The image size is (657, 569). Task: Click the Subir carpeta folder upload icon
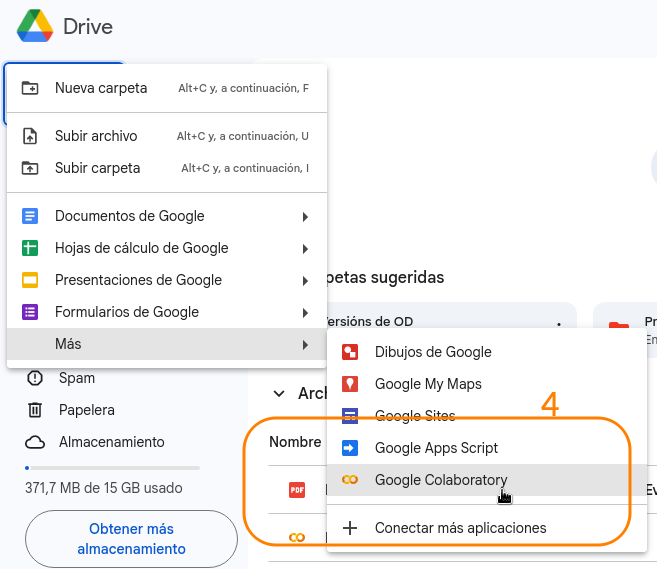pos(30,168)
